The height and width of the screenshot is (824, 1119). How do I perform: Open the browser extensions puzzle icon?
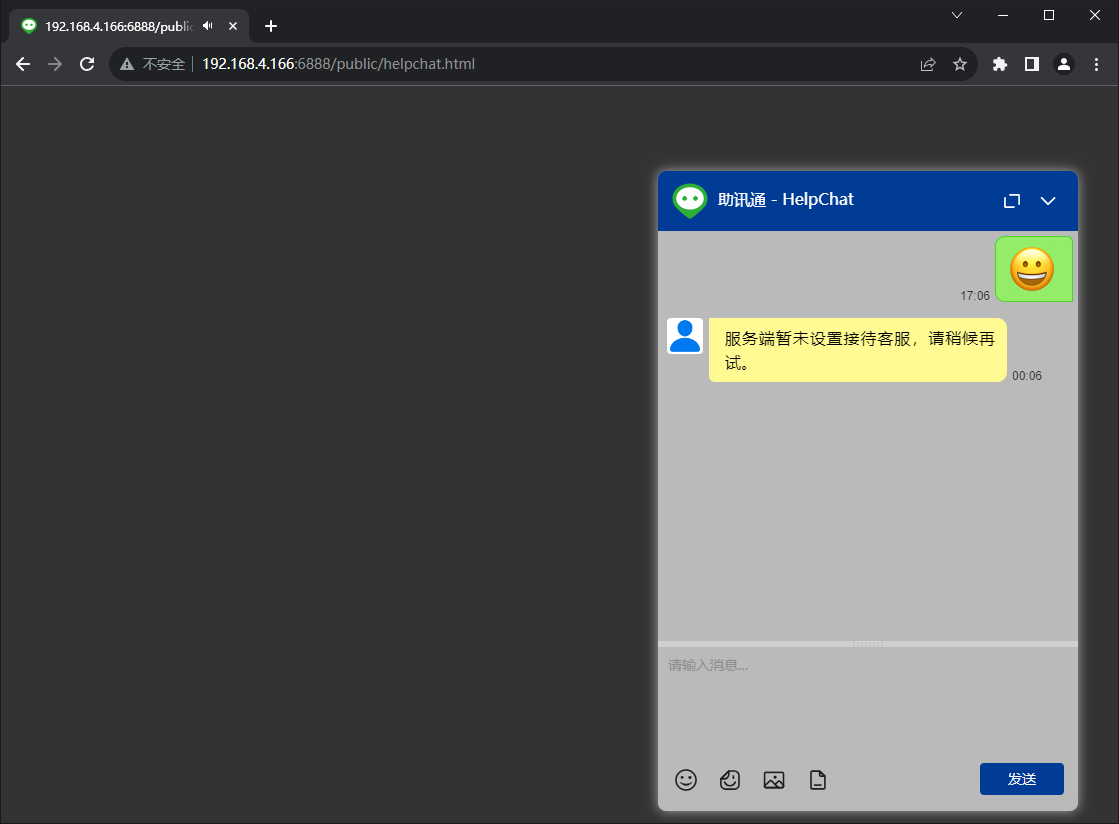point(1000,64)
